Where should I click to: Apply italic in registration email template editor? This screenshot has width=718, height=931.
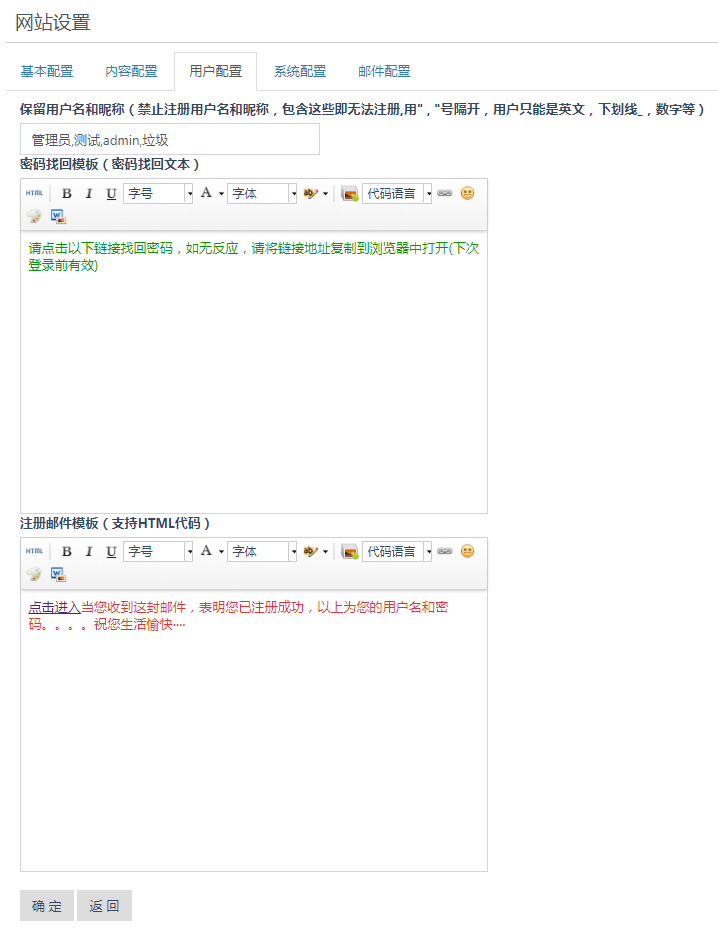click(88, 551)
